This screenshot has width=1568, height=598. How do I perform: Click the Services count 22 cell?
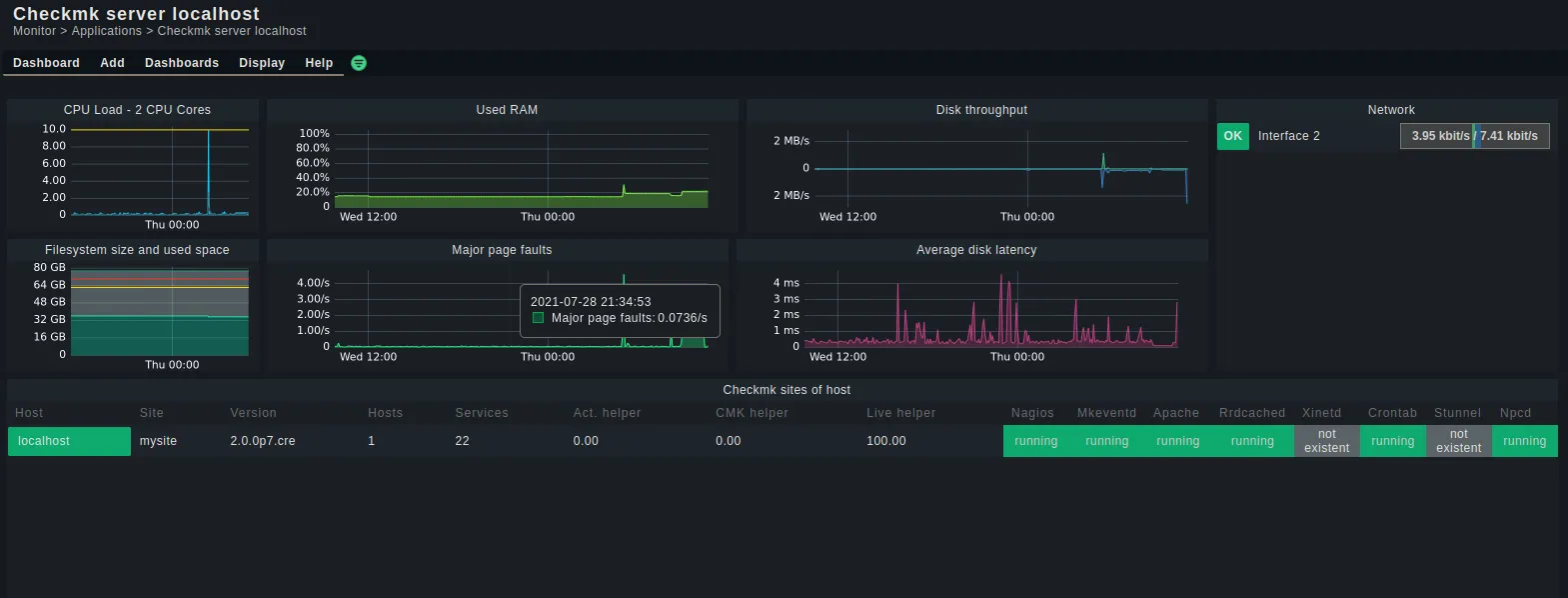[x=462, y=441]
